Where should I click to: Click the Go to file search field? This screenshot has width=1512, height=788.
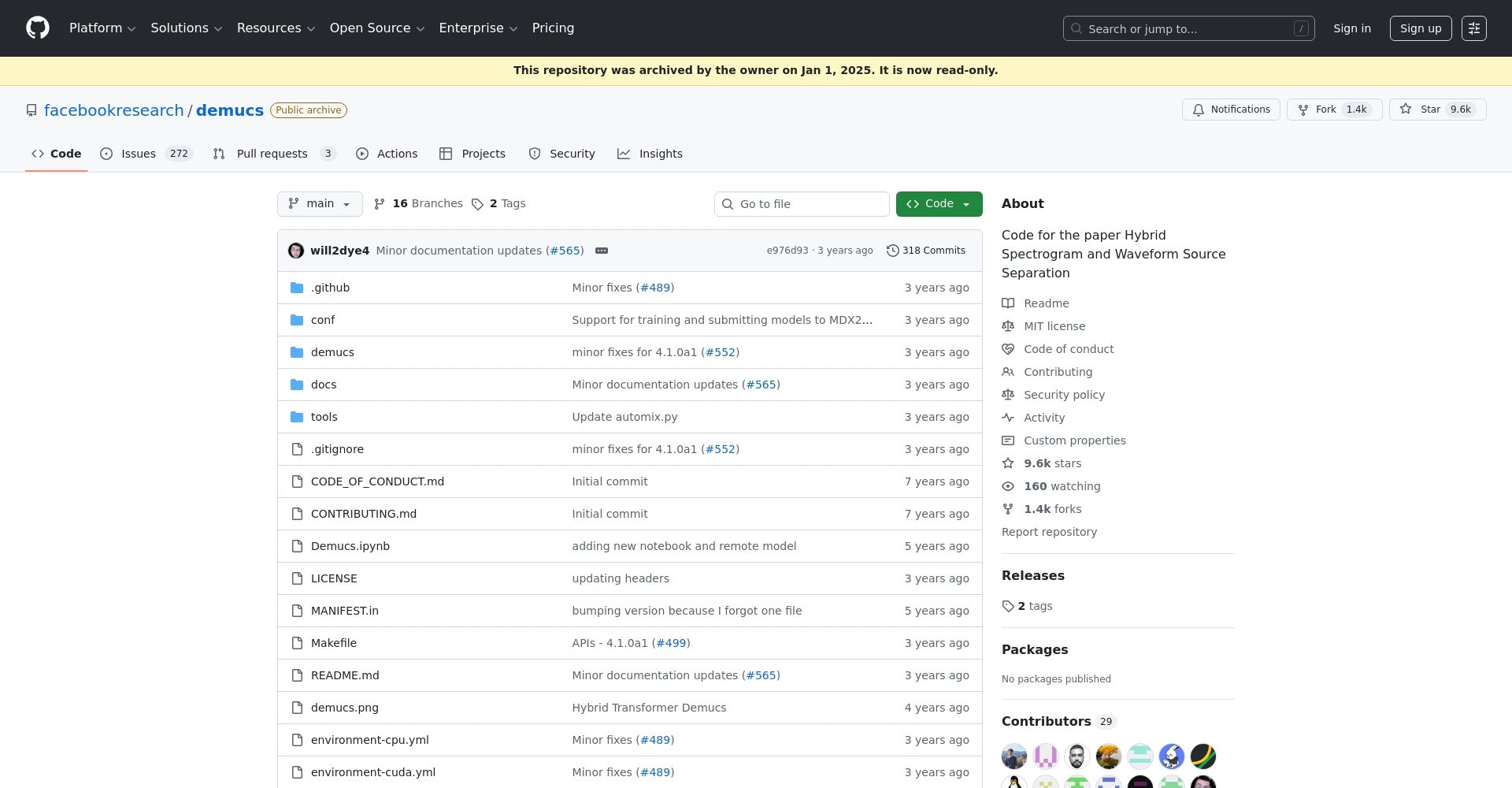[x=802, y=204]
